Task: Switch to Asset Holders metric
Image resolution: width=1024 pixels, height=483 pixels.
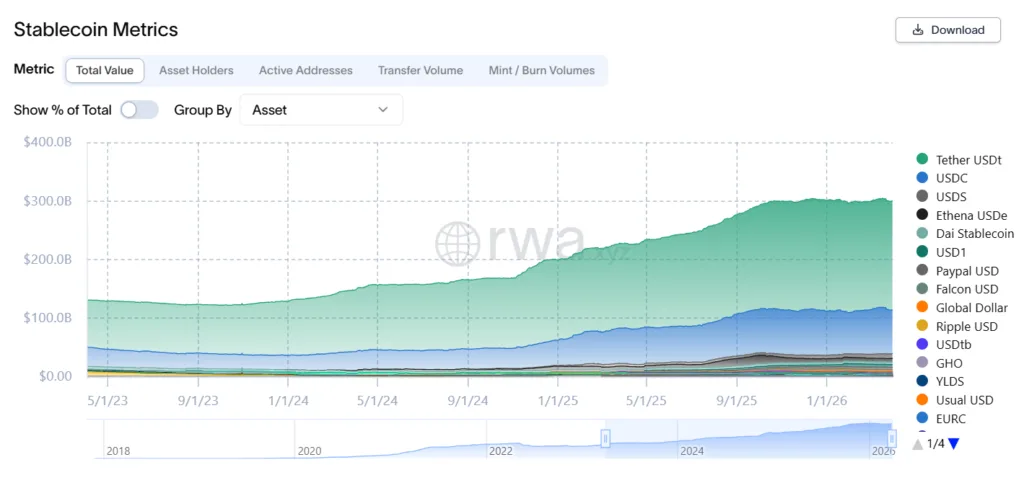Action: click(196, 70)
